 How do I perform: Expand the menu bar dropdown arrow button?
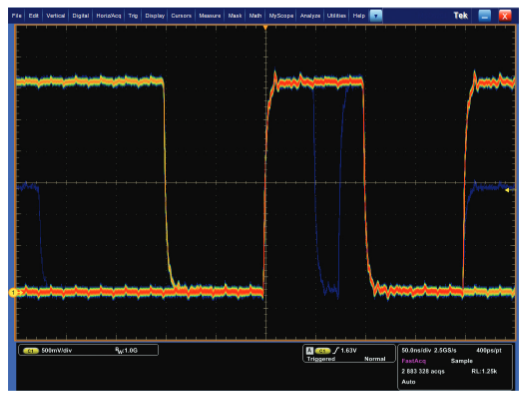click(376, 16)
